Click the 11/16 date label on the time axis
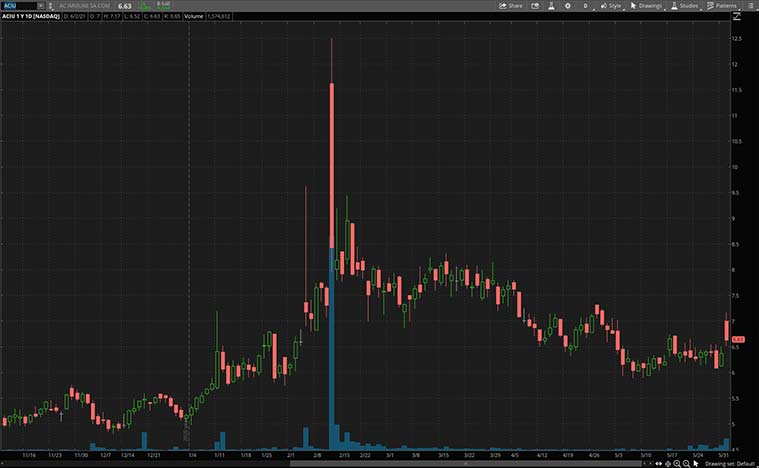The width and height of the screenshot is (759, 468). [x=29, y=455]
